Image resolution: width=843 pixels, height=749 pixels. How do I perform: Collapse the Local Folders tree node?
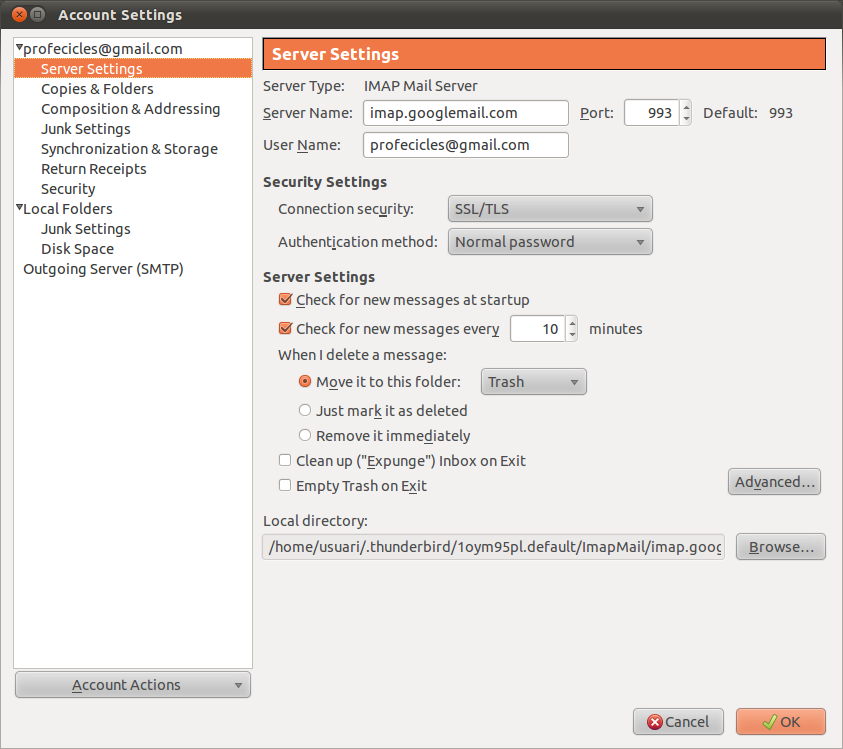pyautogui.click(x=19, y=208)
